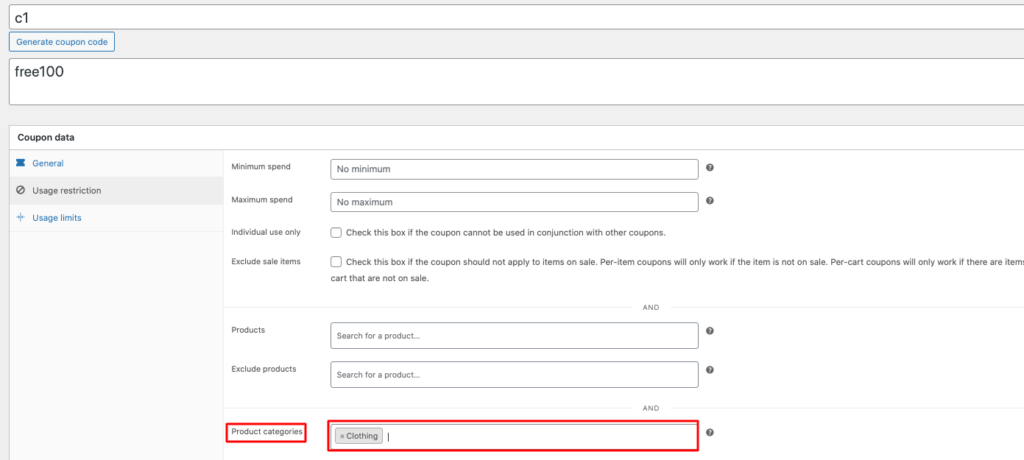The image size is (1024, 460).
Task: Click into the Minimum spend input
Action: point(513,170)
